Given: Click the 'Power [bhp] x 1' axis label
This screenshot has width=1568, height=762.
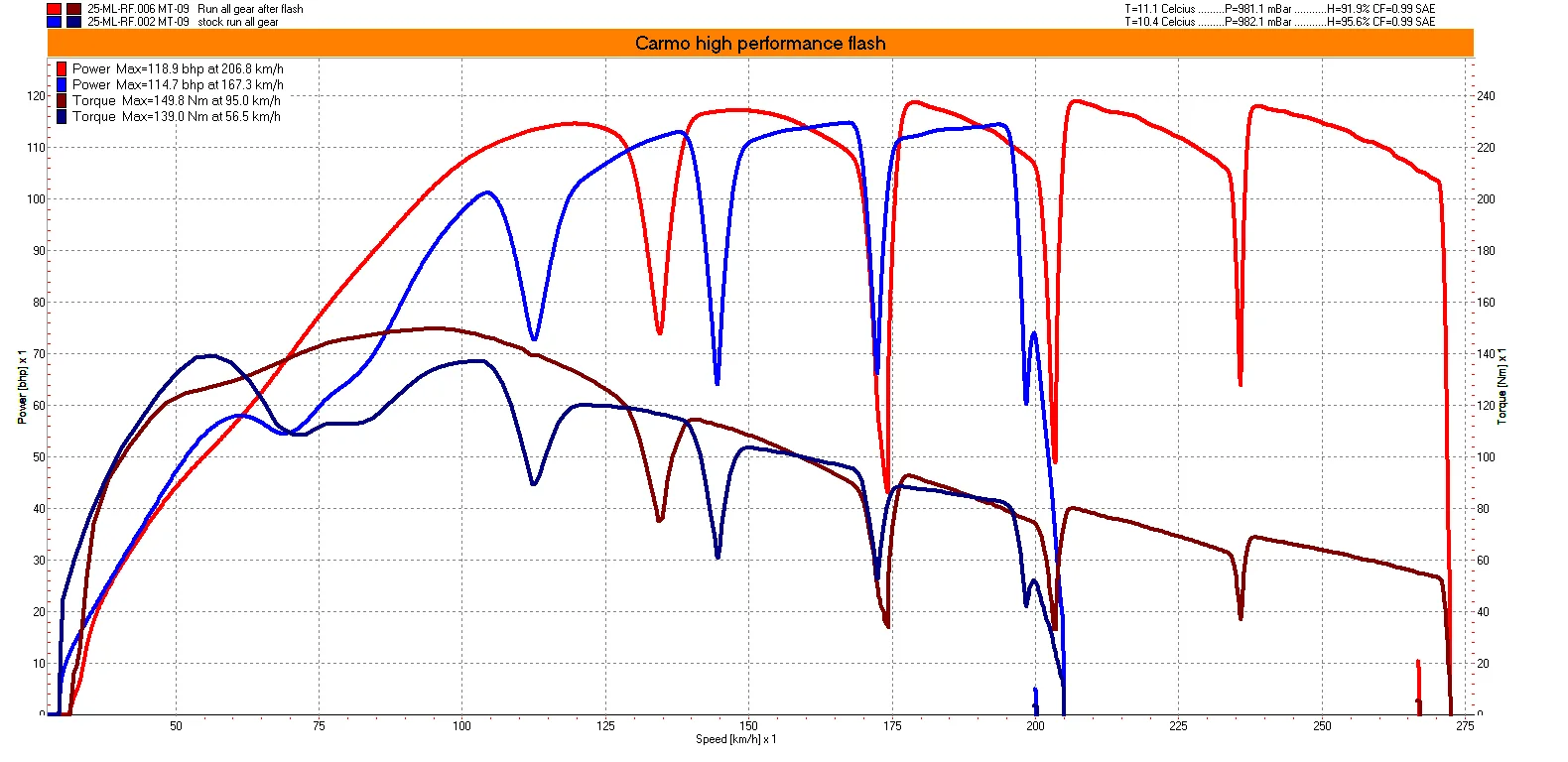Looking at the screenshot, I should [22, 387].
